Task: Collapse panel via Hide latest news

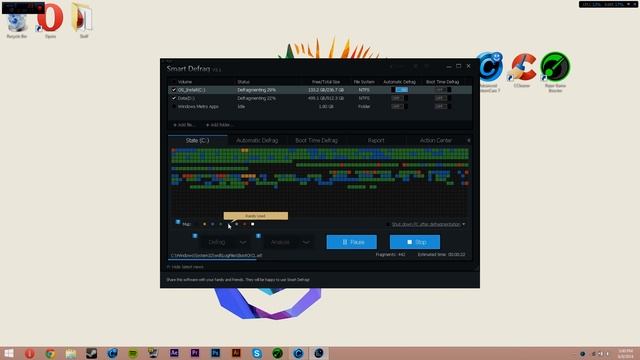Action: tap(185, 267)
